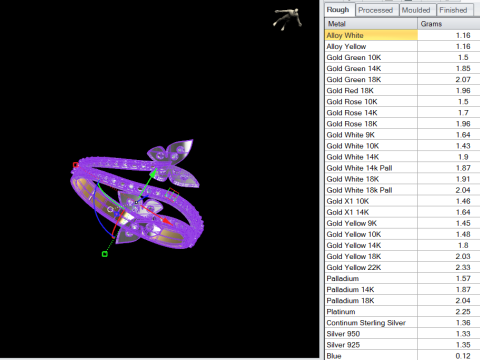Image resolution: width=480 pixels, height=360 pixels.
Task: Select the Gold Rose 18K row
Action: (x=402, y=124)
